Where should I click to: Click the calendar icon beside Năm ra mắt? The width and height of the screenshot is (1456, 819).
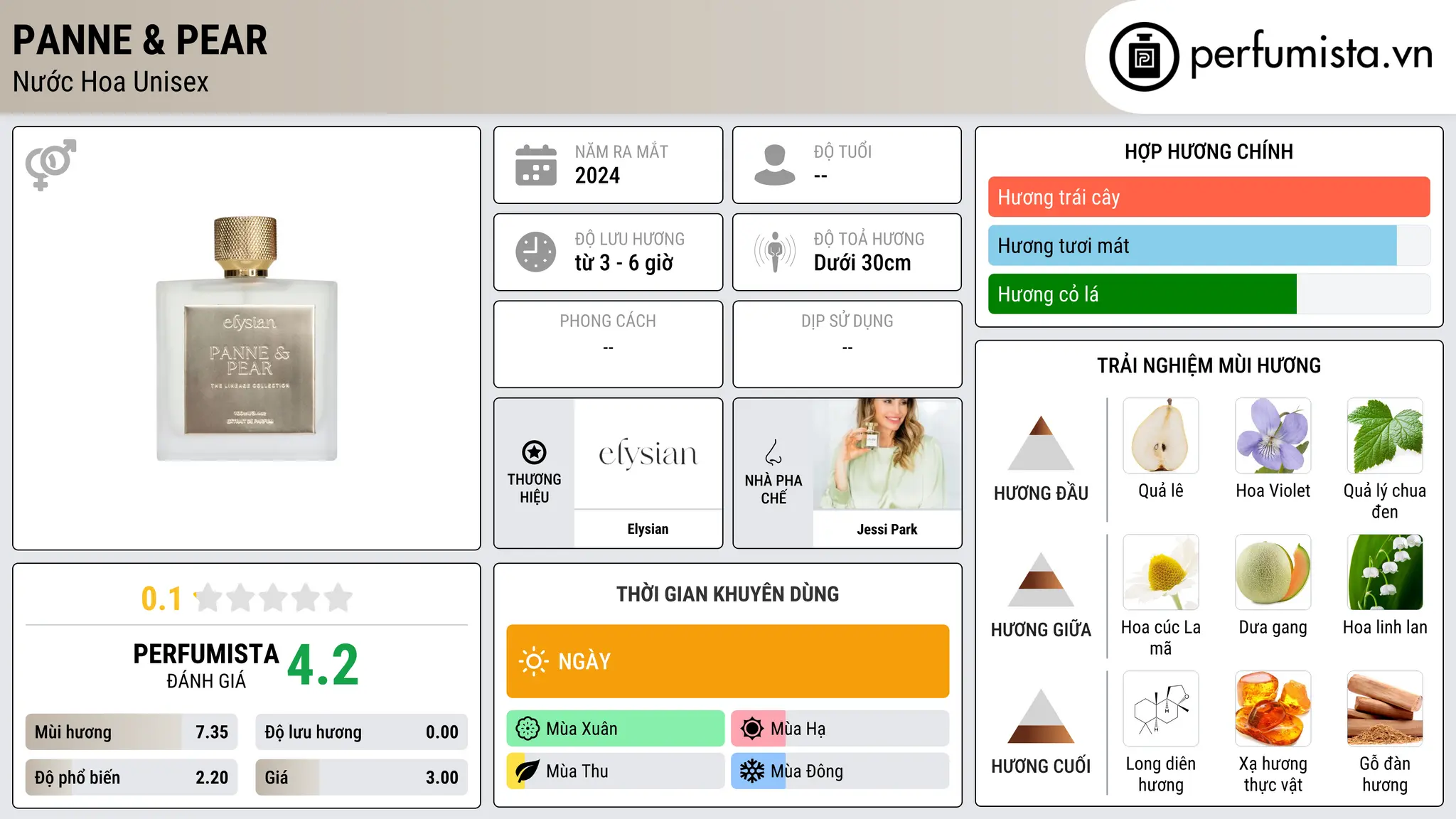click(x=536, y=165)
